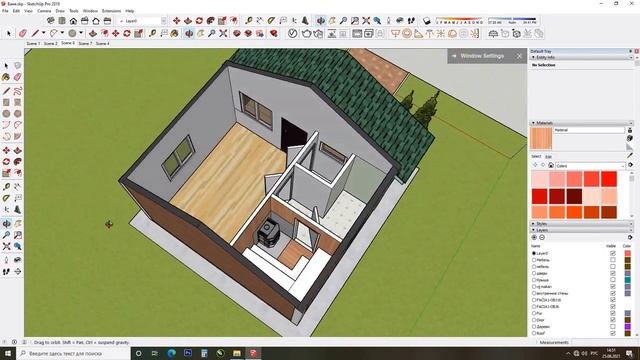This screenshot has width=640, height=360.
Task: Click the back arrow in Window Settings overlay
Action: coord(454,56)
